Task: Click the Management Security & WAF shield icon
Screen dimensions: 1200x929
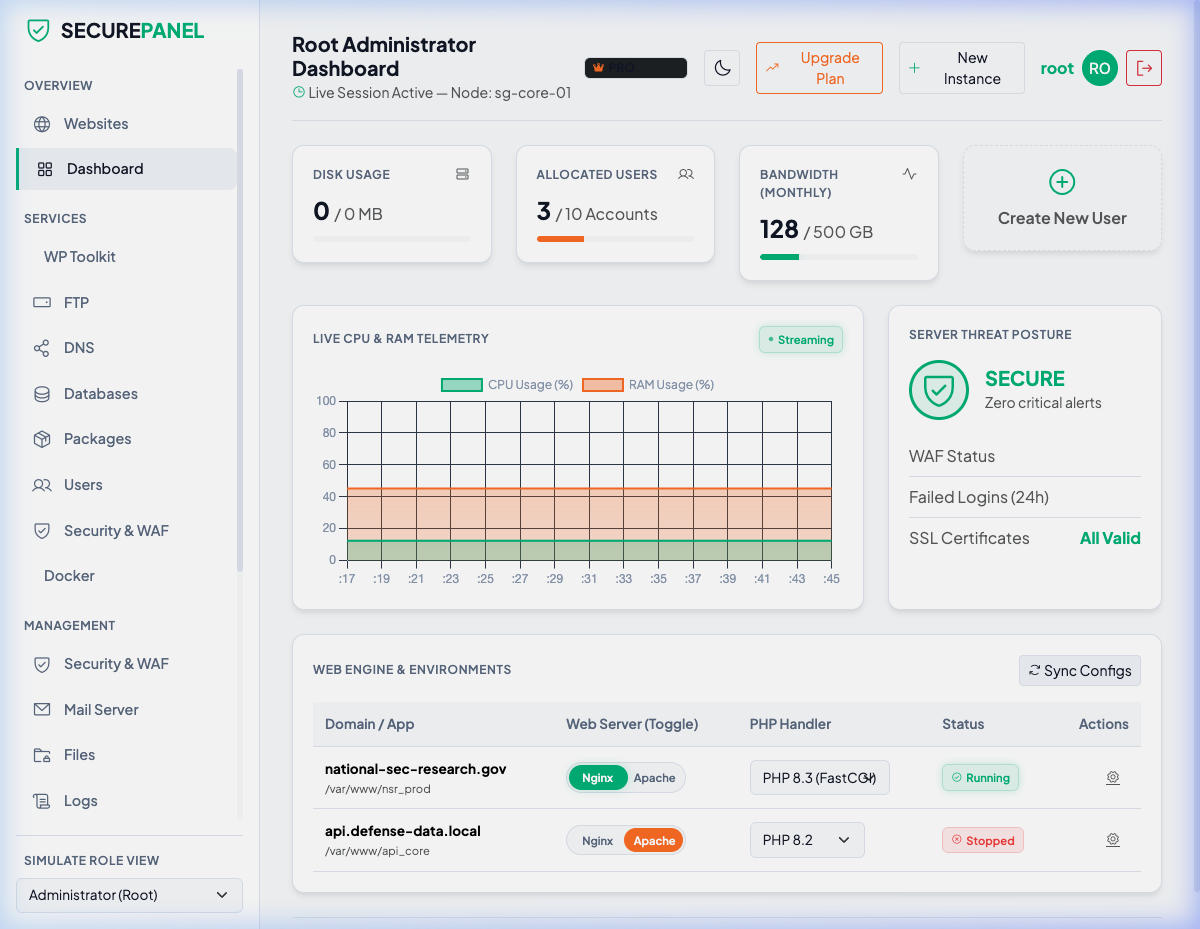Action: (42, 664)
